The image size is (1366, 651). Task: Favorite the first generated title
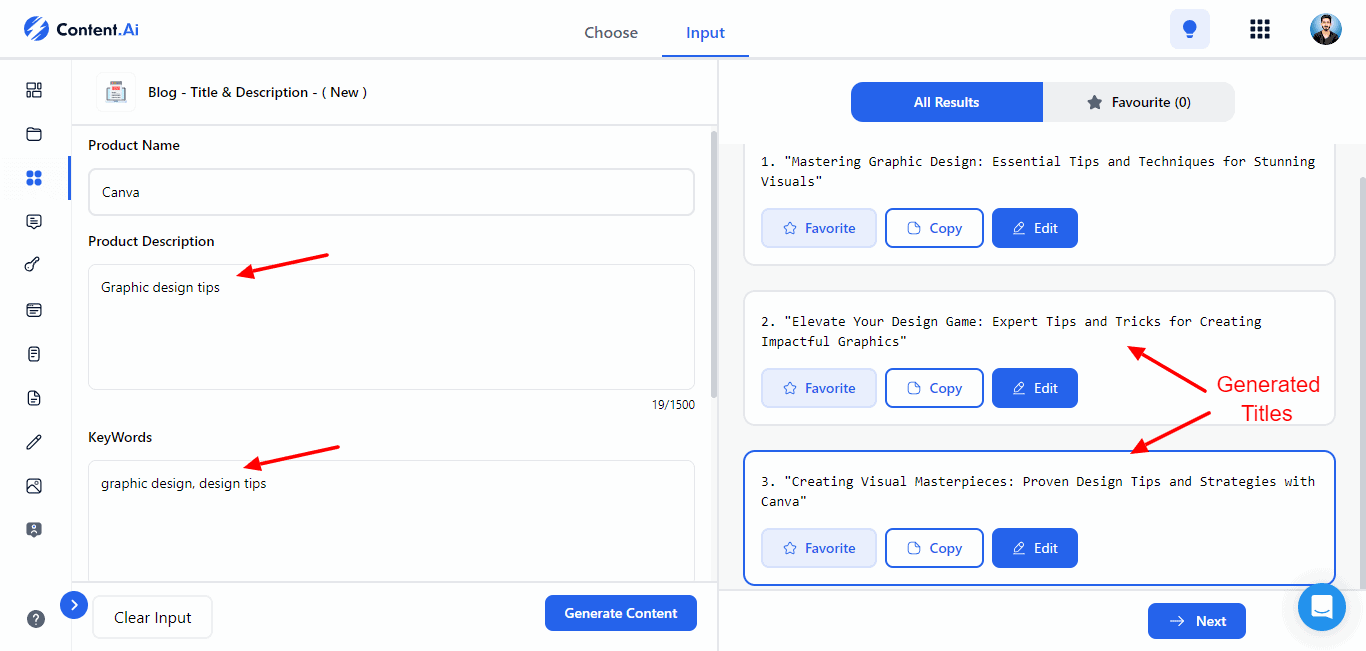pyautogui.click(x=819, y=228)
